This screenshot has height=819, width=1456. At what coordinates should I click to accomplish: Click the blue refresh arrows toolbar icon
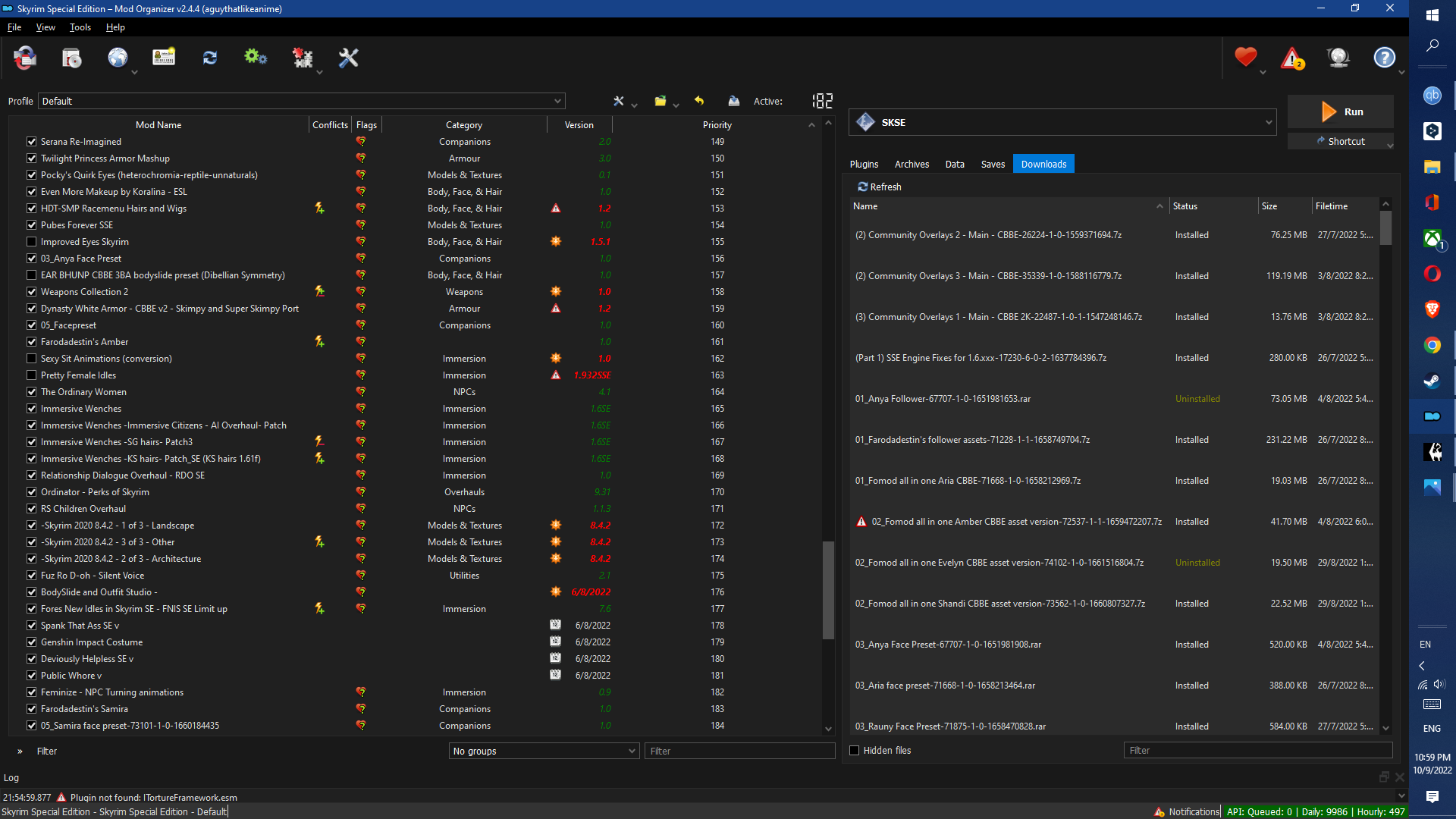[210, 58]
